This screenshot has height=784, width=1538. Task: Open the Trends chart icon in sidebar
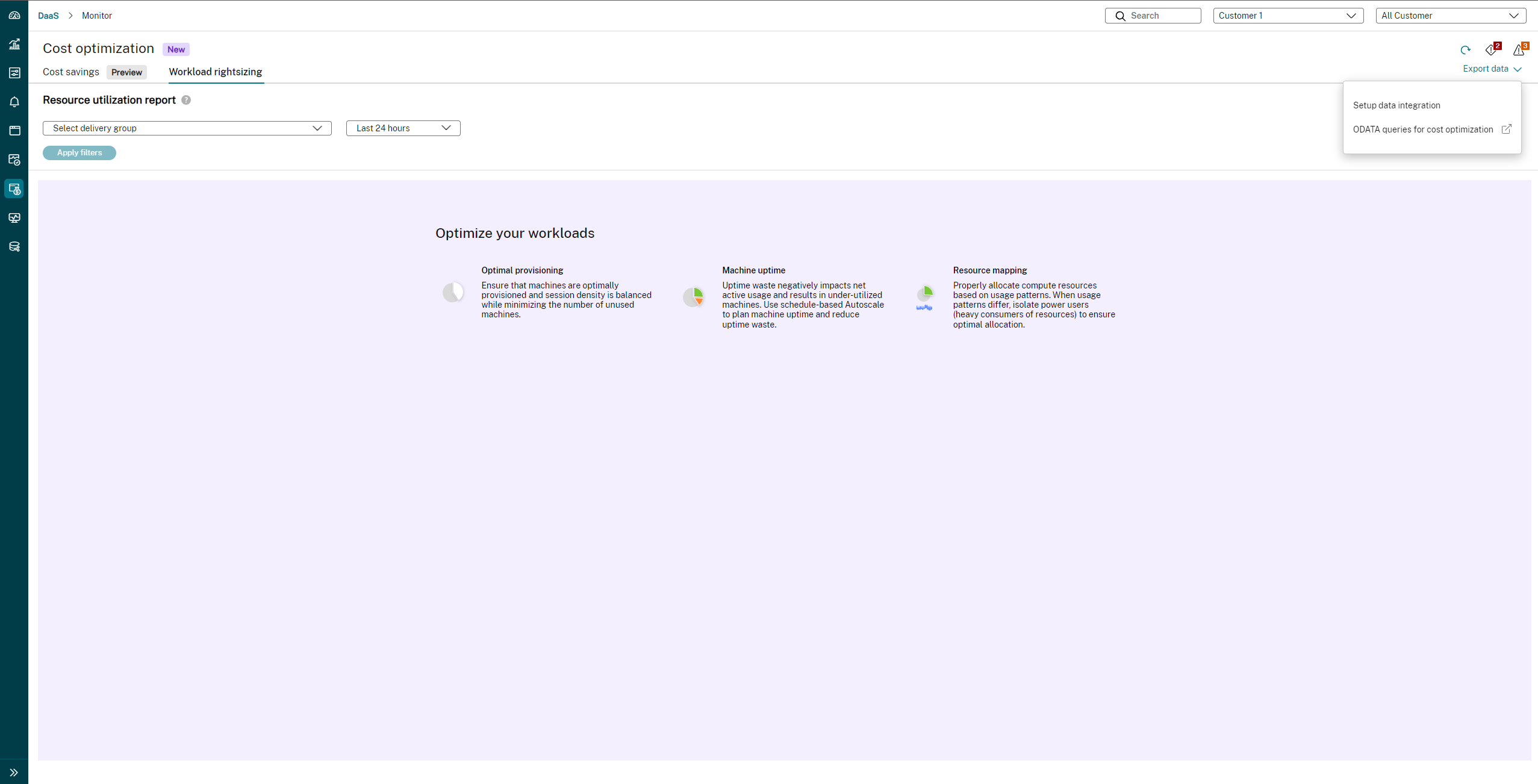tap(14, 44)
